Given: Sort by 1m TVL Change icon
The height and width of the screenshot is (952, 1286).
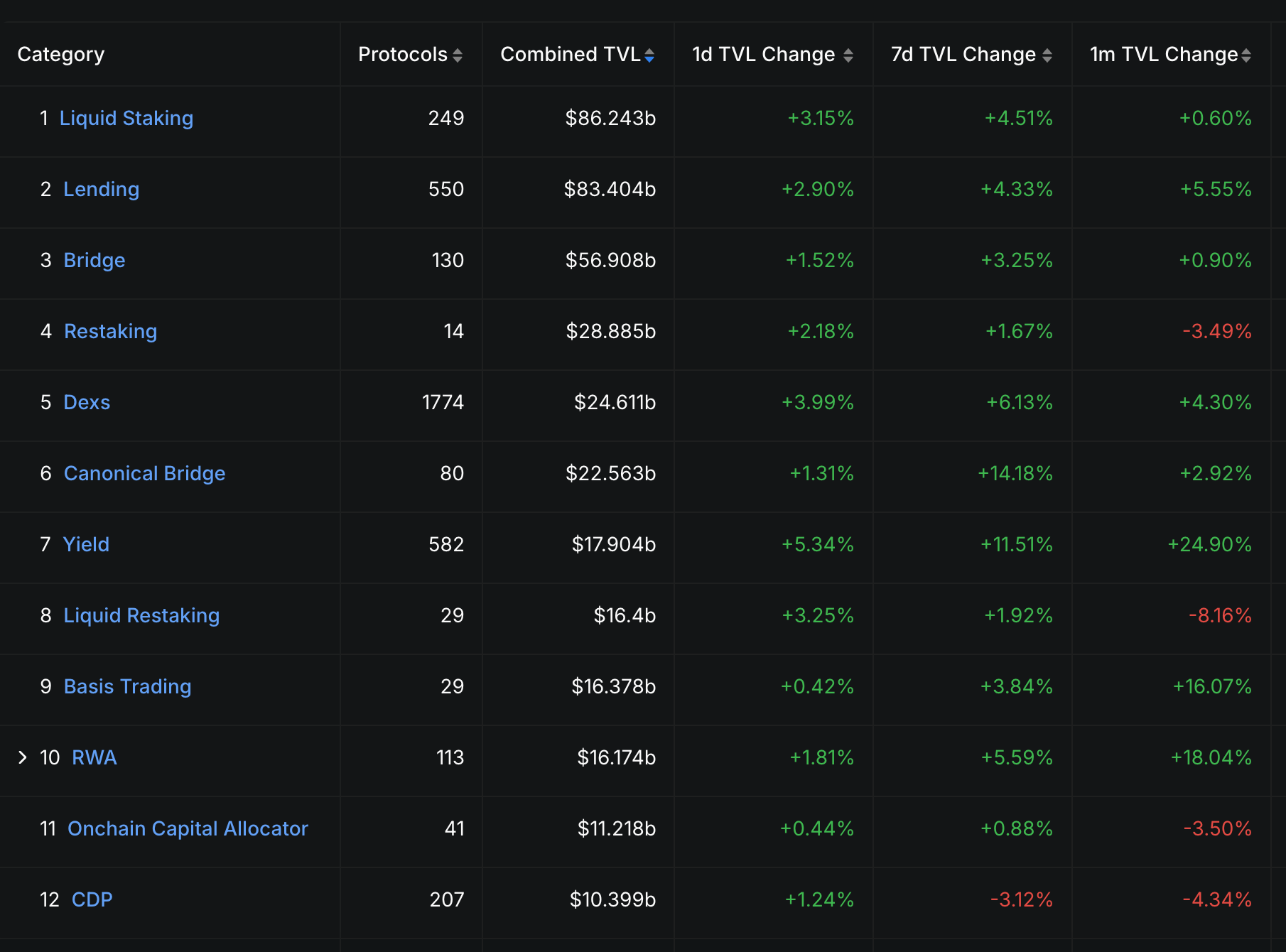Looking at the screenshot, I should click(x=1246, y=55).
